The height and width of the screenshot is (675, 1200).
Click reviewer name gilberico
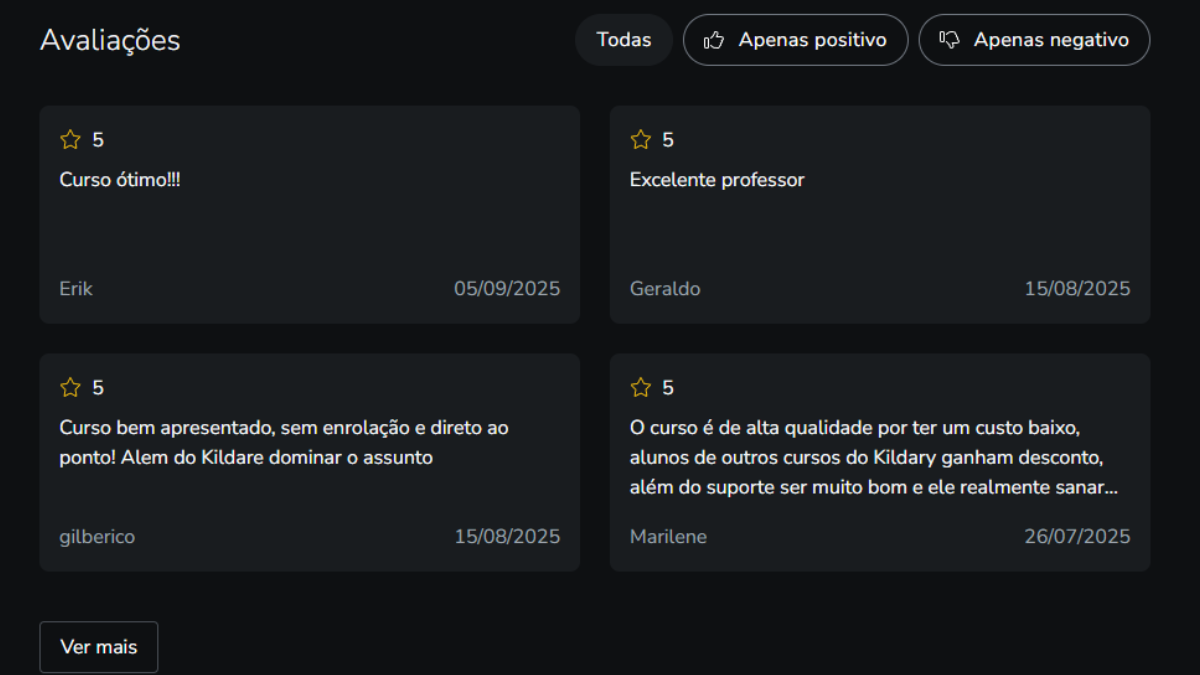pos(97,537)
